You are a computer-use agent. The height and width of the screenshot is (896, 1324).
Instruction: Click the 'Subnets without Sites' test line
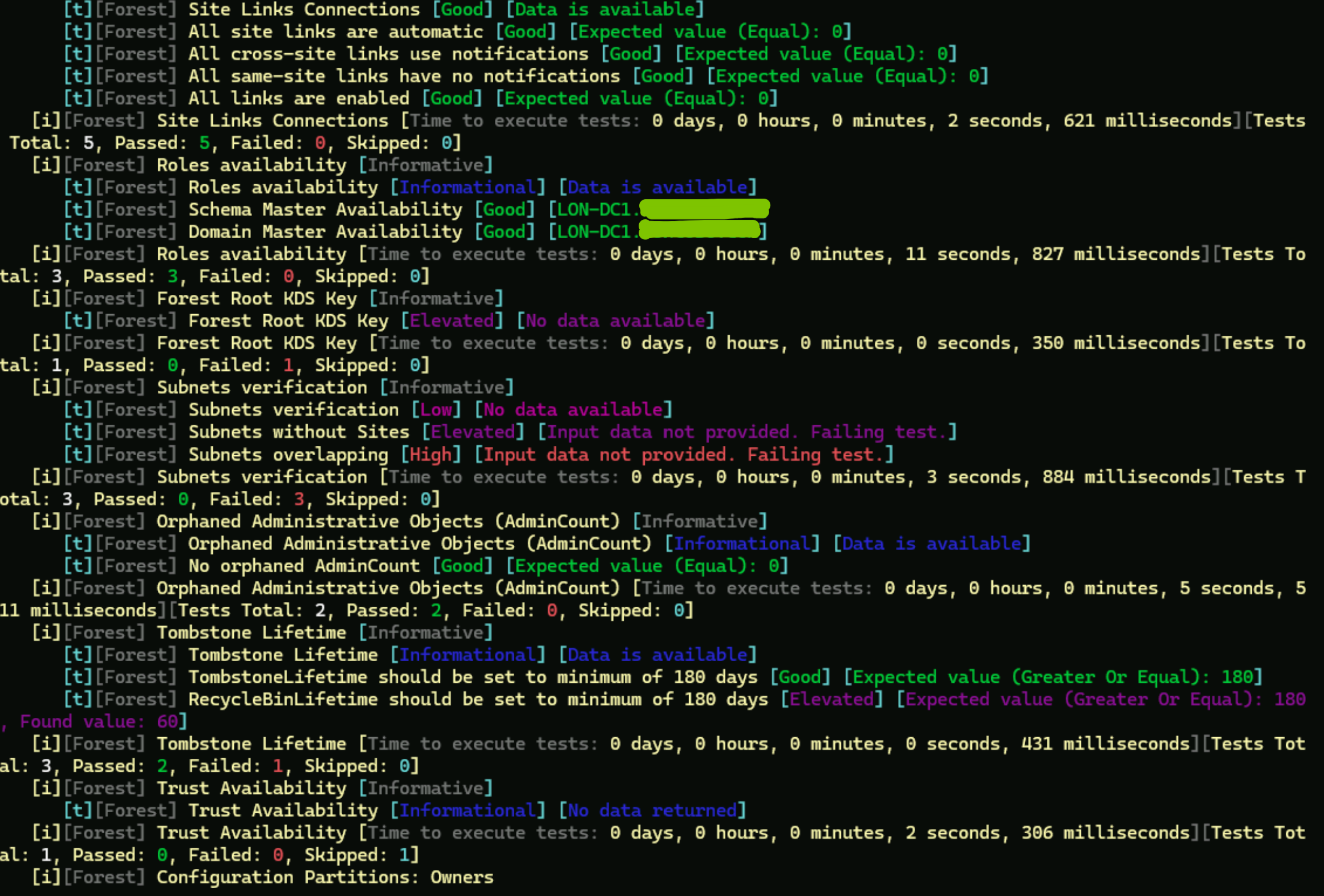299,432
